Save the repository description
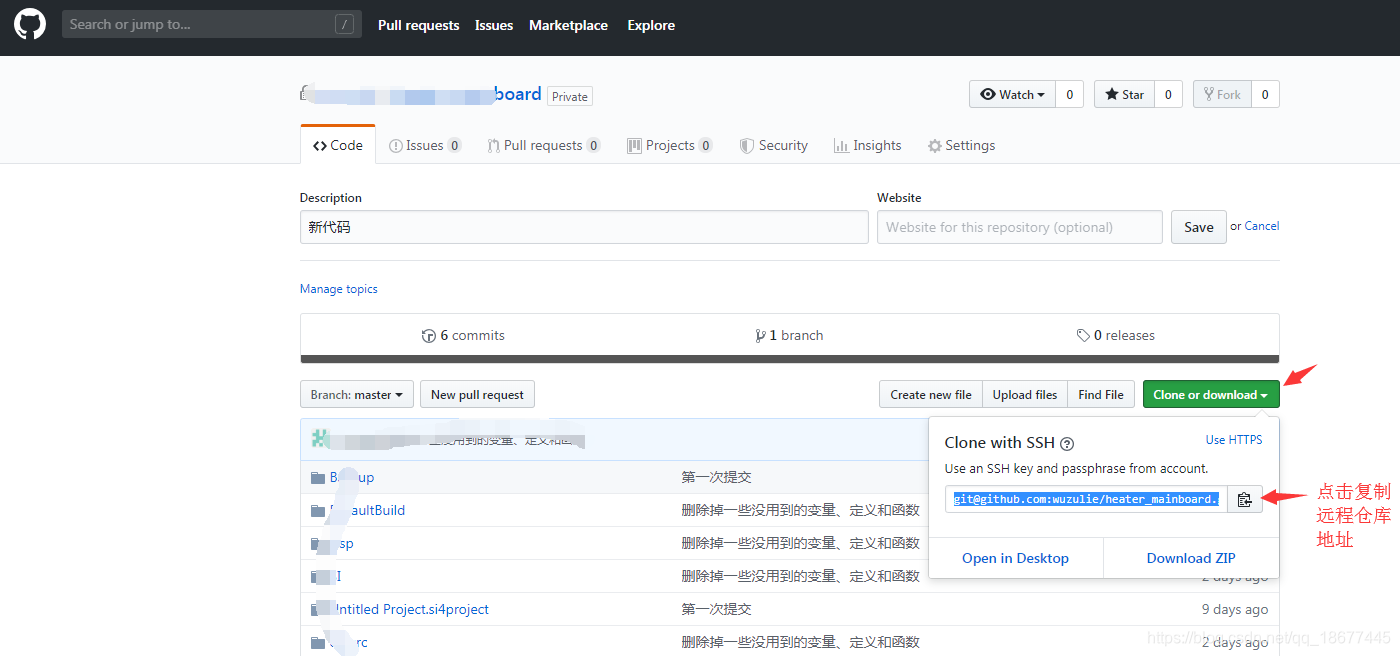 (x=1199, y=227)
